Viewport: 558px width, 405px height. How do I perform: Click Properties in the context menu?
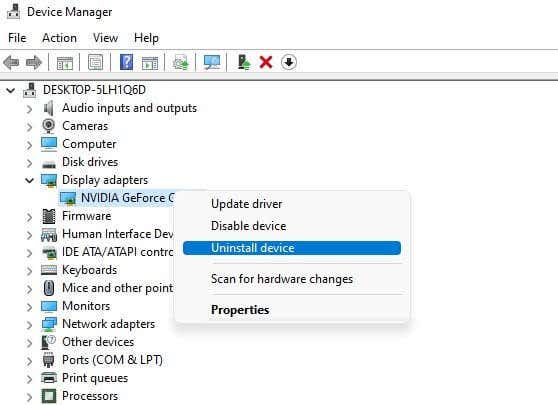[x=240, y=310]
